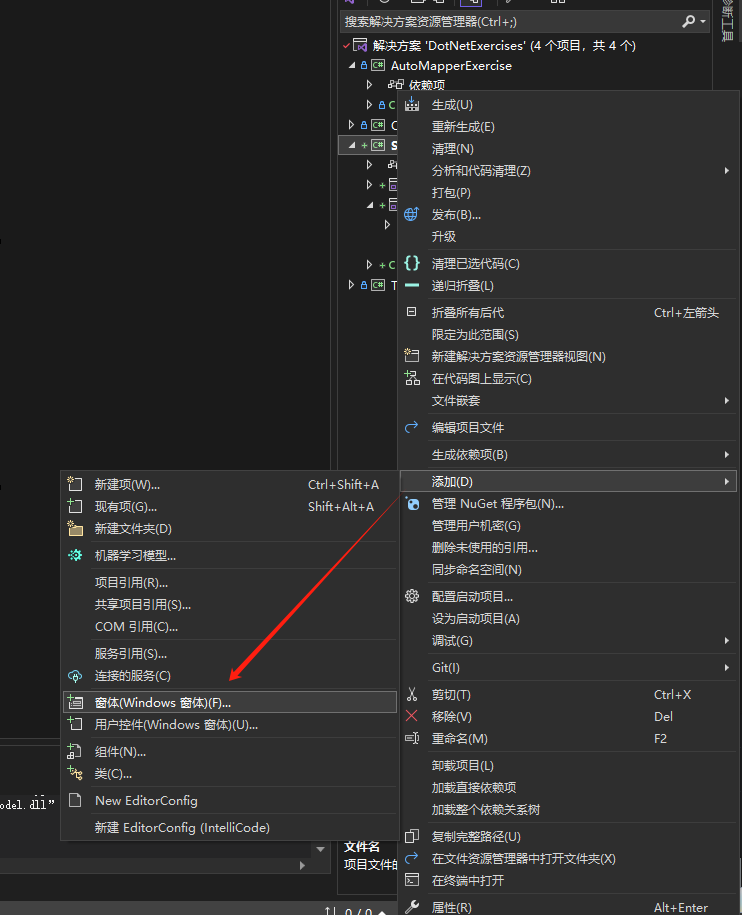
Task: Click the scissors Cut (剪切) icon
Action: click(x=412, y=694)
